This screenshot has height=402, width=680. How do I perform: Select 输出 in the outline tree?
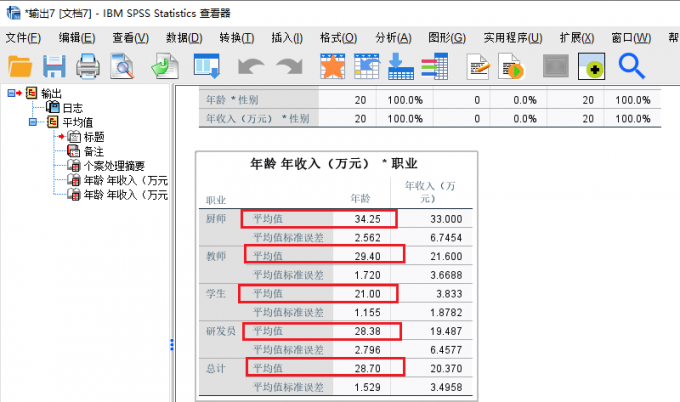(51, 93)
